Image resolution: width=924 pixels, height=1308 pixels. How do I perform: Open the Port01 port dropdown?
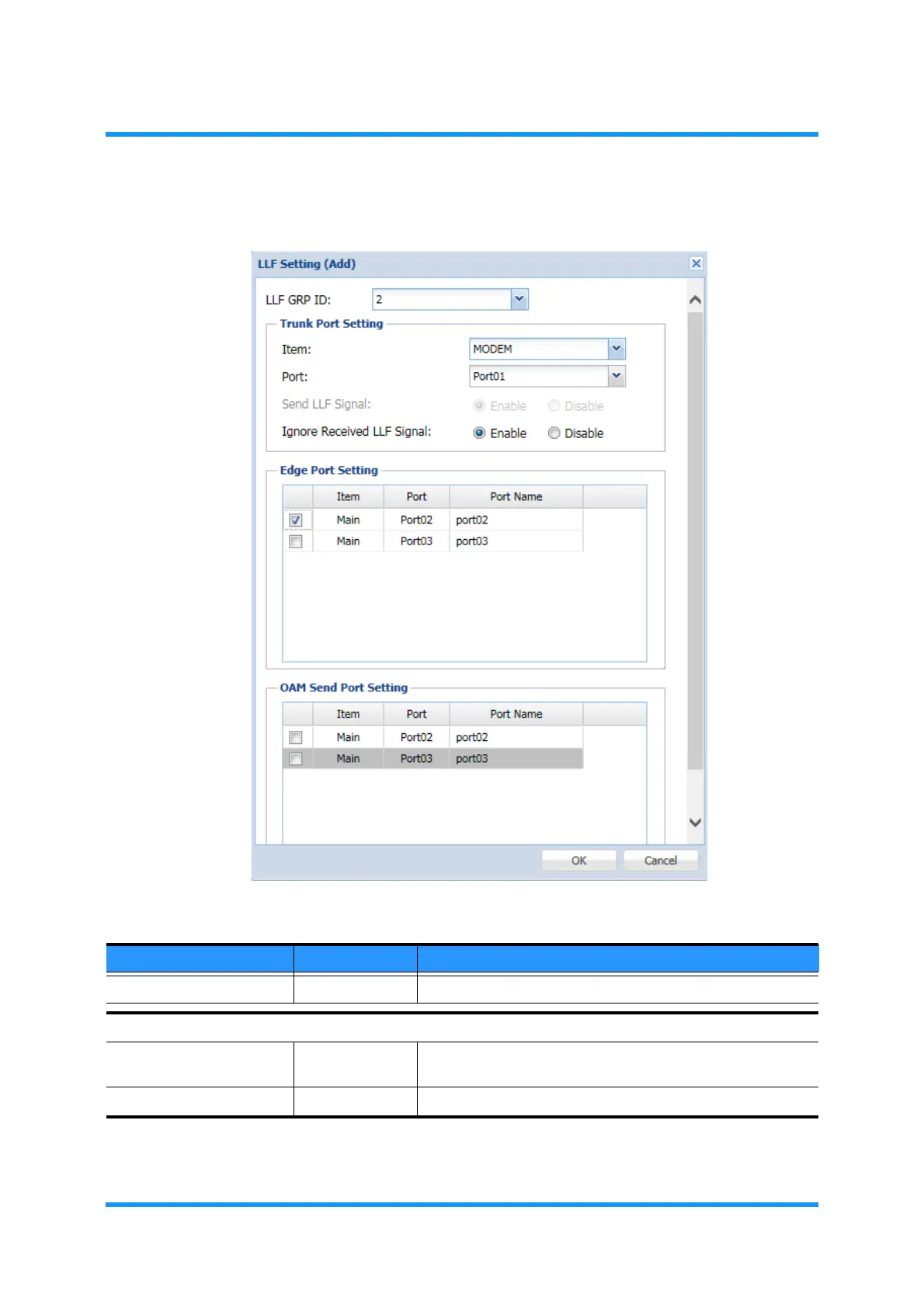click(617, 376)
